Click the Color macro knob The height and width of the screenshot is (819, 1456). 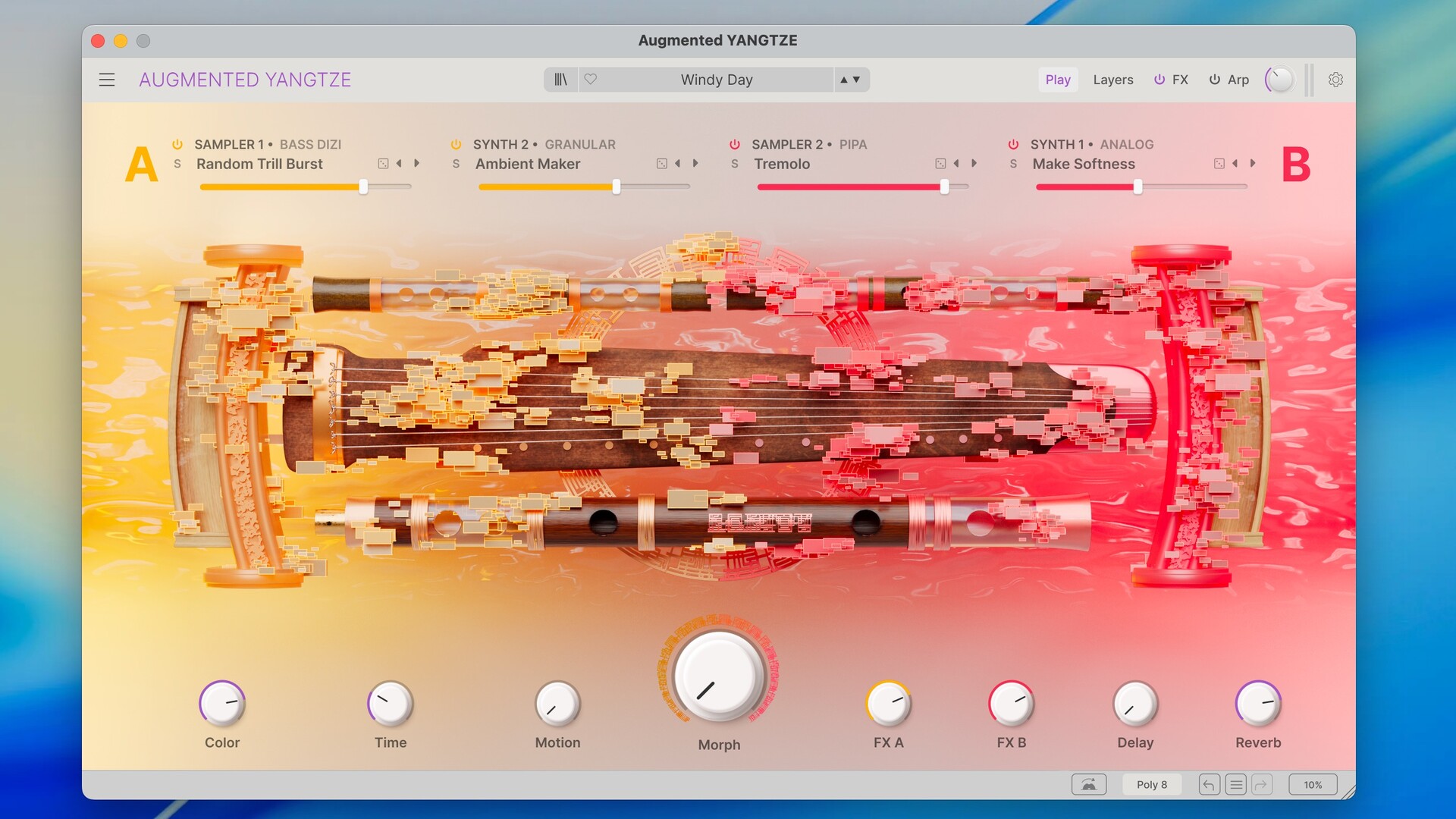[222, 703]
